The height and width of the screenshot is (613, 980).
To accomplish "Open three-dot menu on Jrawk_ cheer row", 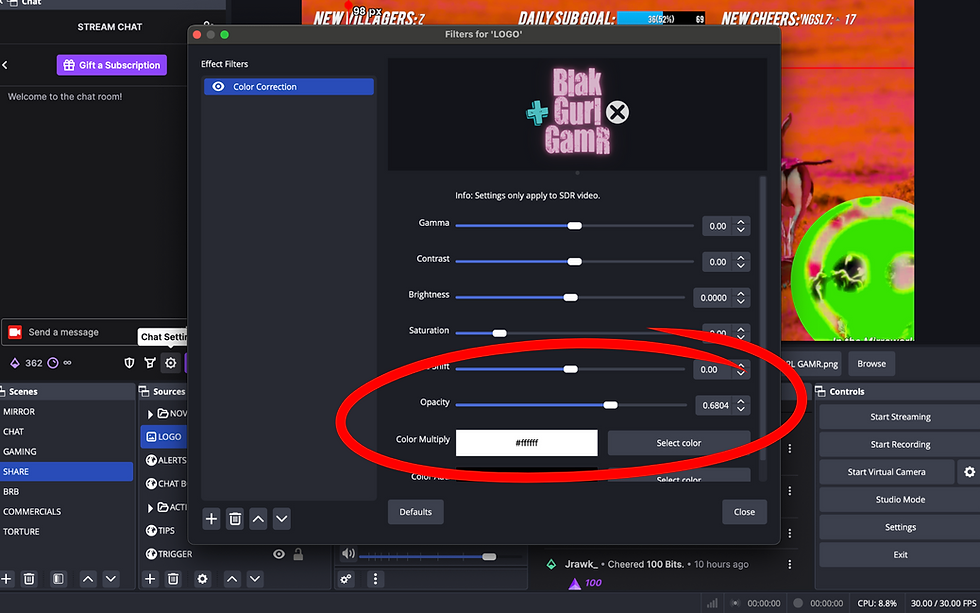I will pos(790,564).
